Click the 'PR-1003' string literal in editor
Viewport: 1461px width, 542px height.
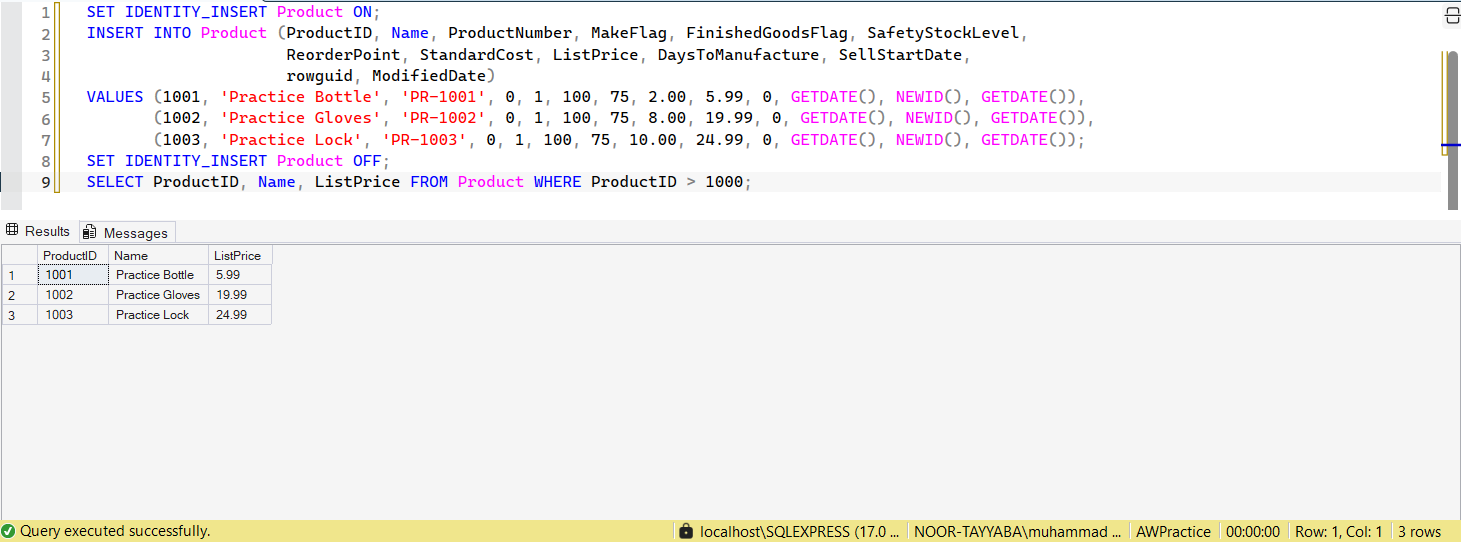pyautogui.click(x=424, y=140)
